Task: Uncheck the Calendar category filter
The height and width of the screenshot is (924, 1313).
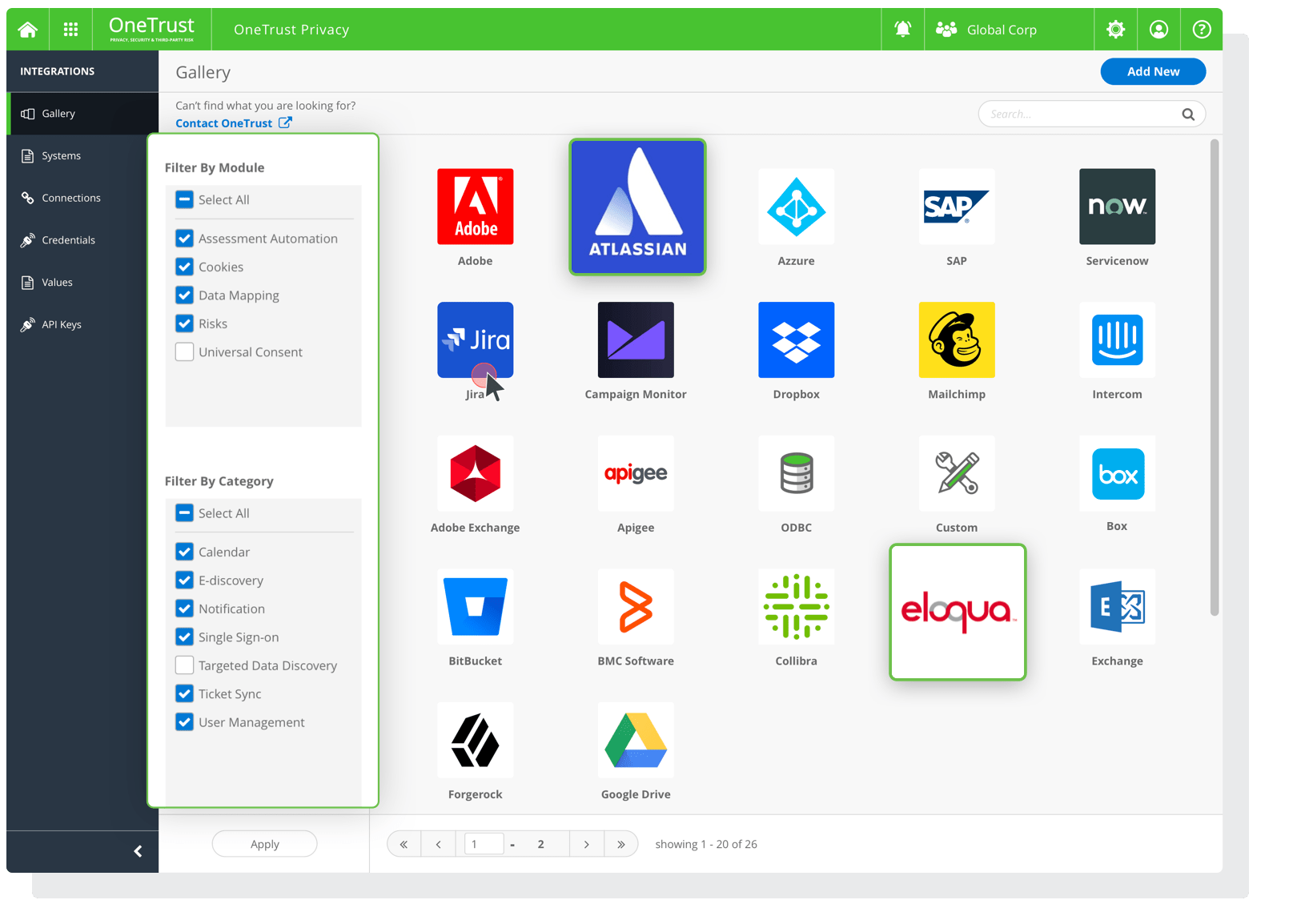Action: pyautogui.click(x=184, y=552)
